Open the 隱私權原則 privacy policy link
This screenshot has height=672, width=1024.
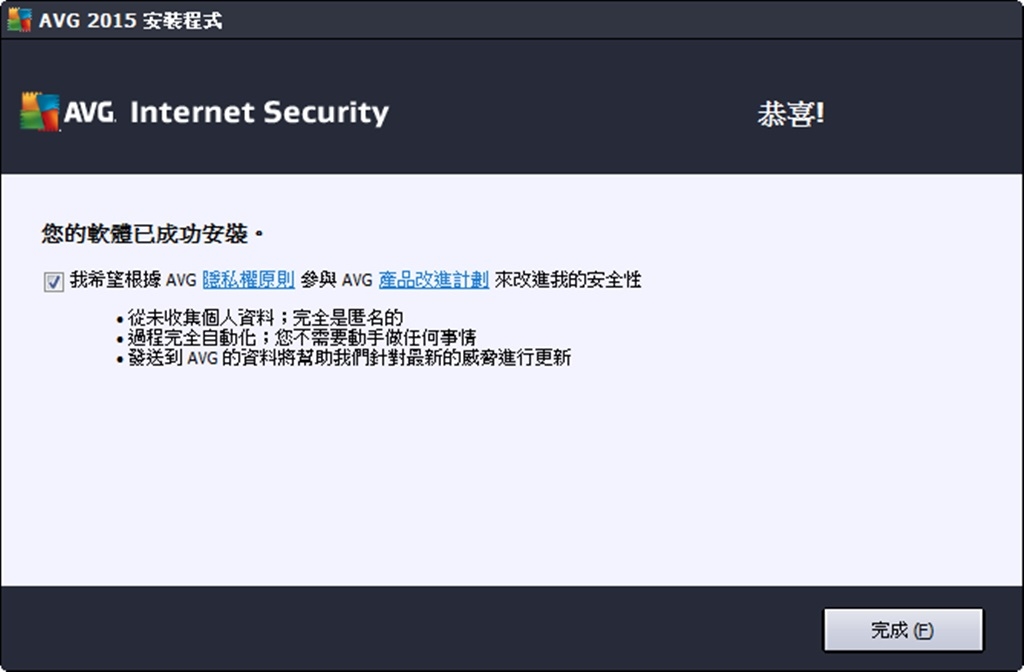[249, 280]
